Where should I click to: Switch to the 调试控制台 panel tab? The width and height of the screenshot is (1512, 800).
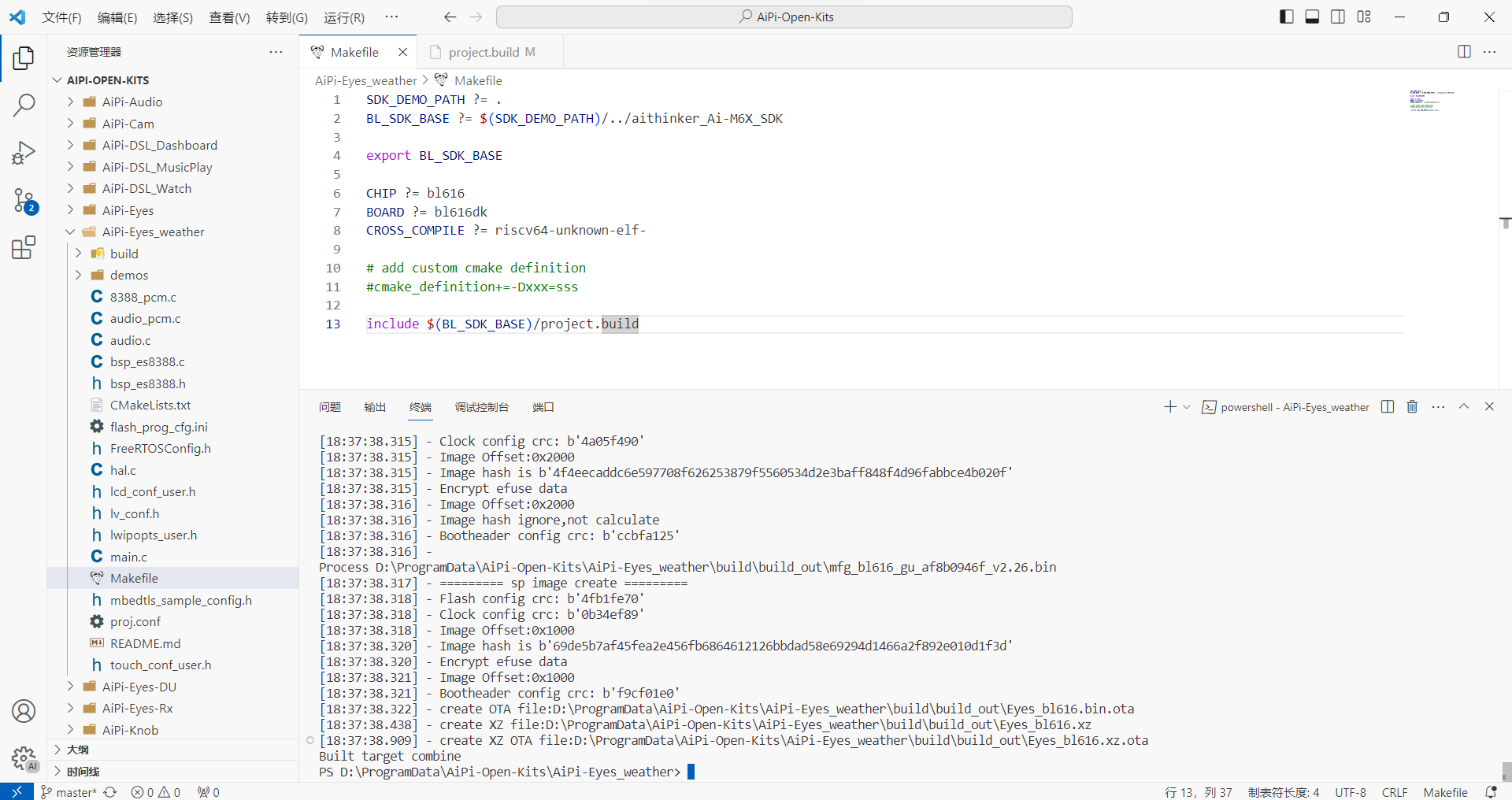point(482,407)
